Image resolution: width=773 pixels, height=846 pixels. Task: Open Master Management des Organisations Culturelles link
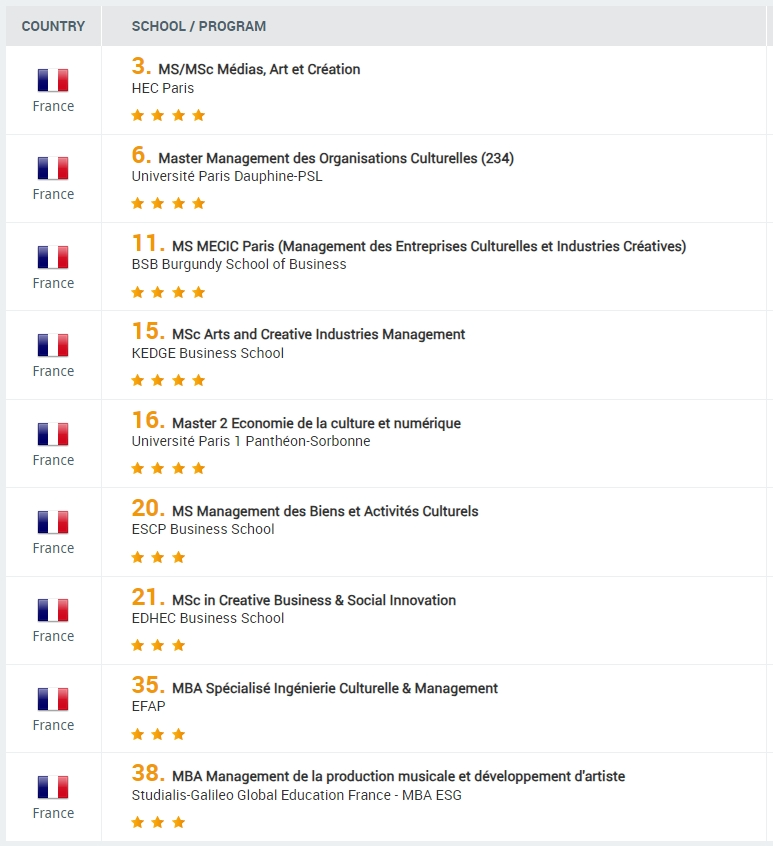pyautogui.click(x=336, y=158)
